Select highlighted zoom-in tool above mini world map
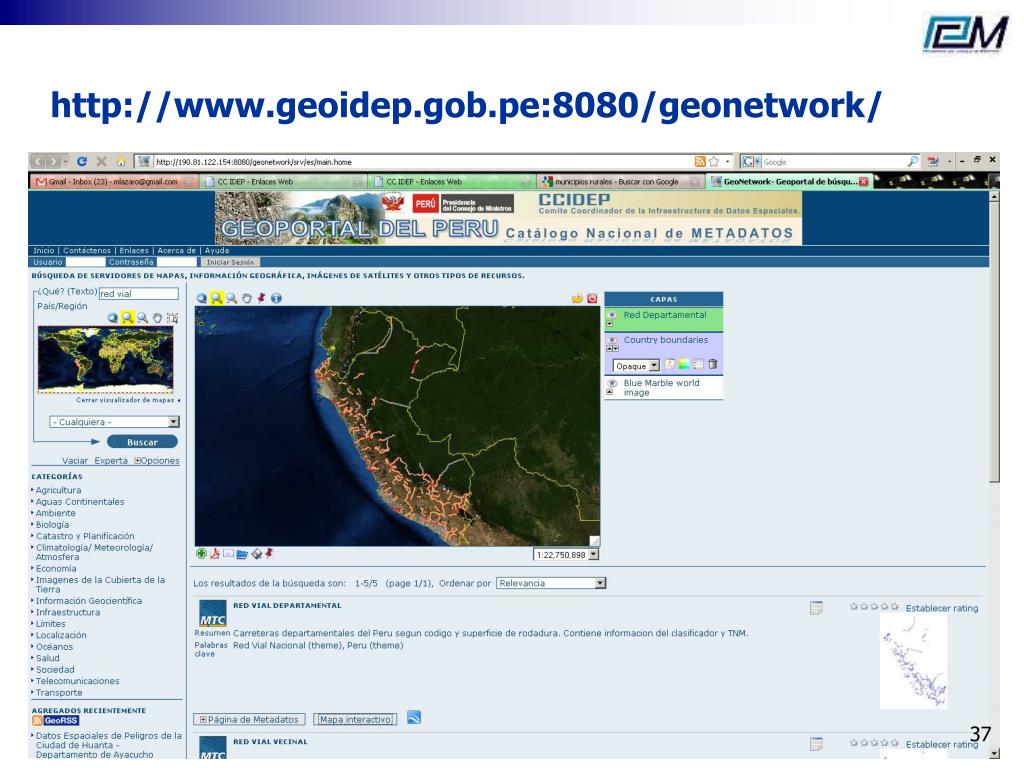Screen dimensions: 1024x768 (128, 318)
